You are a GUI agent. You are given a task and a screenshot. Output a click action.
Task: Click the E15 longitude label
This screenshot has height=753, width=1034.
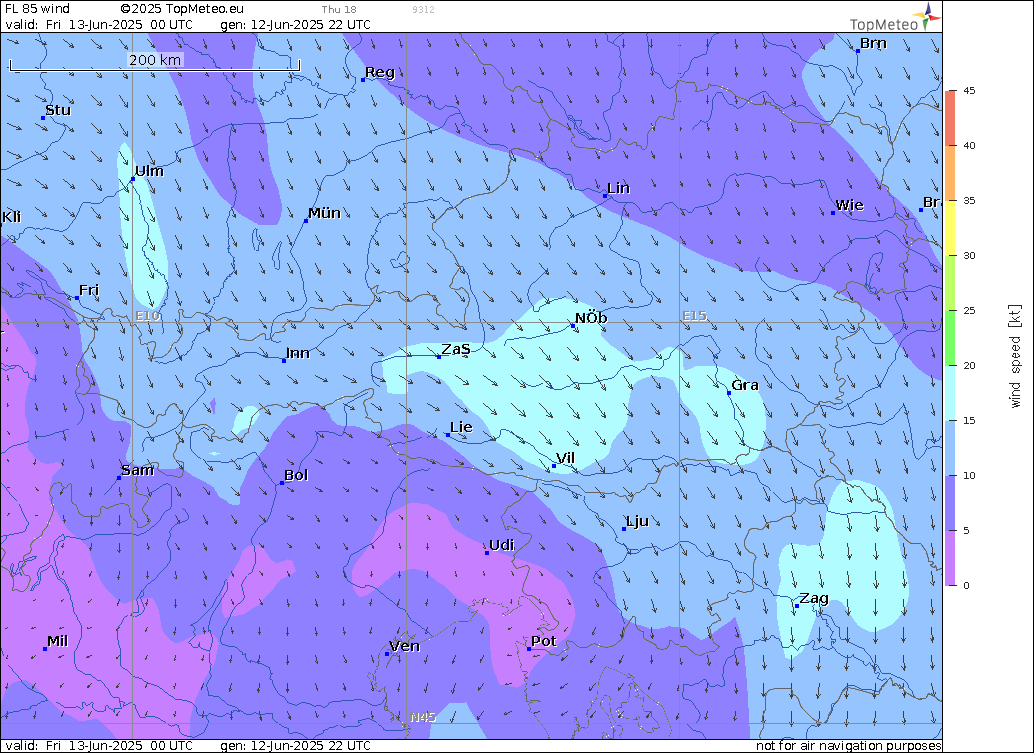click(694, 316)
